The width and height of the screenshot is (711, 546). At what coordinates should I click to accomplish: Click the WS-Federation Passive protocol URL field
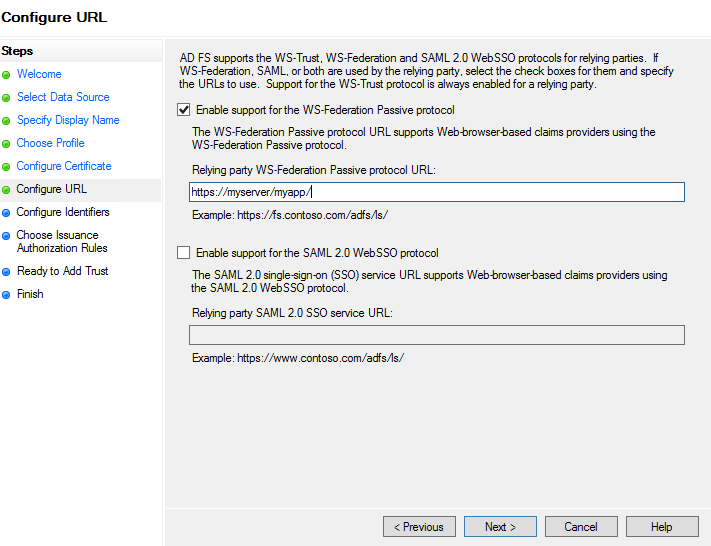[437, 192]
